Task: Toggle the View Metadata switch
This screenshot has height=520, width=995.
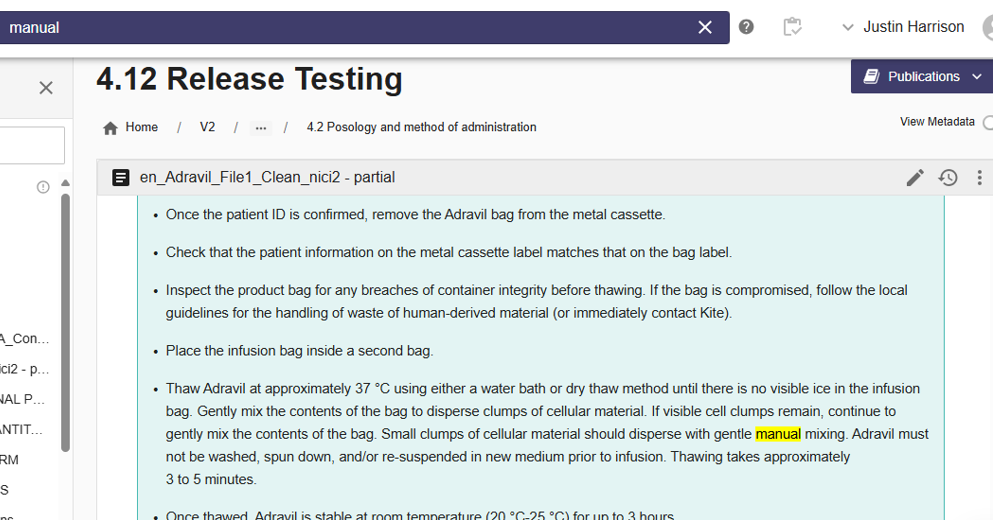Action: coord(988,122)
